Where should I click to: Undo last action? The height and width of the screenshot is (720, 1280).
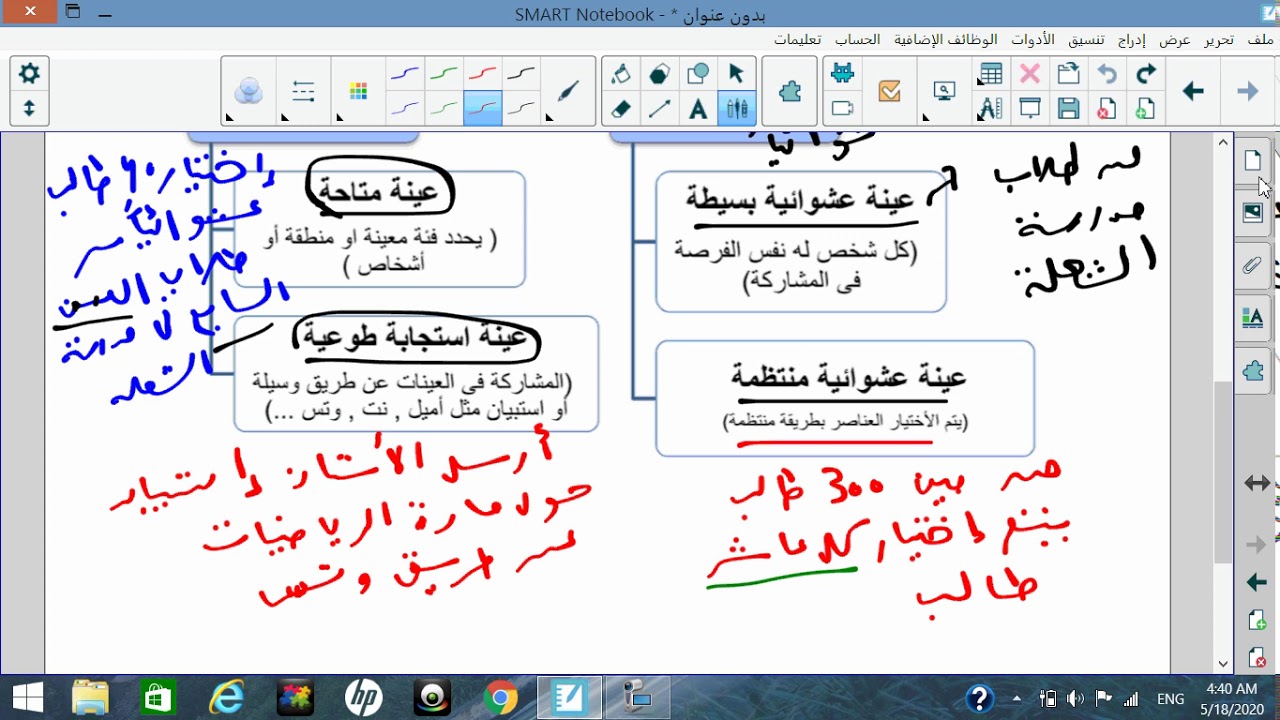tap(1107, 74)
